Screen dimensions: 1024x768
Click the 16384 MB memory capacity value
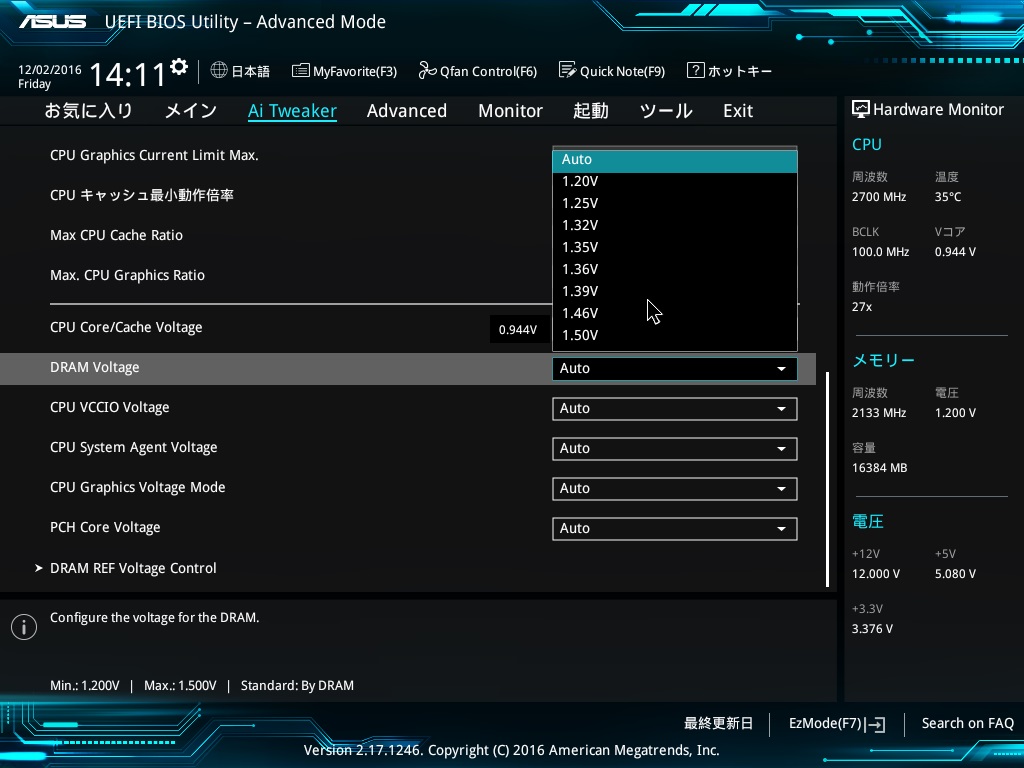point(880,468)
